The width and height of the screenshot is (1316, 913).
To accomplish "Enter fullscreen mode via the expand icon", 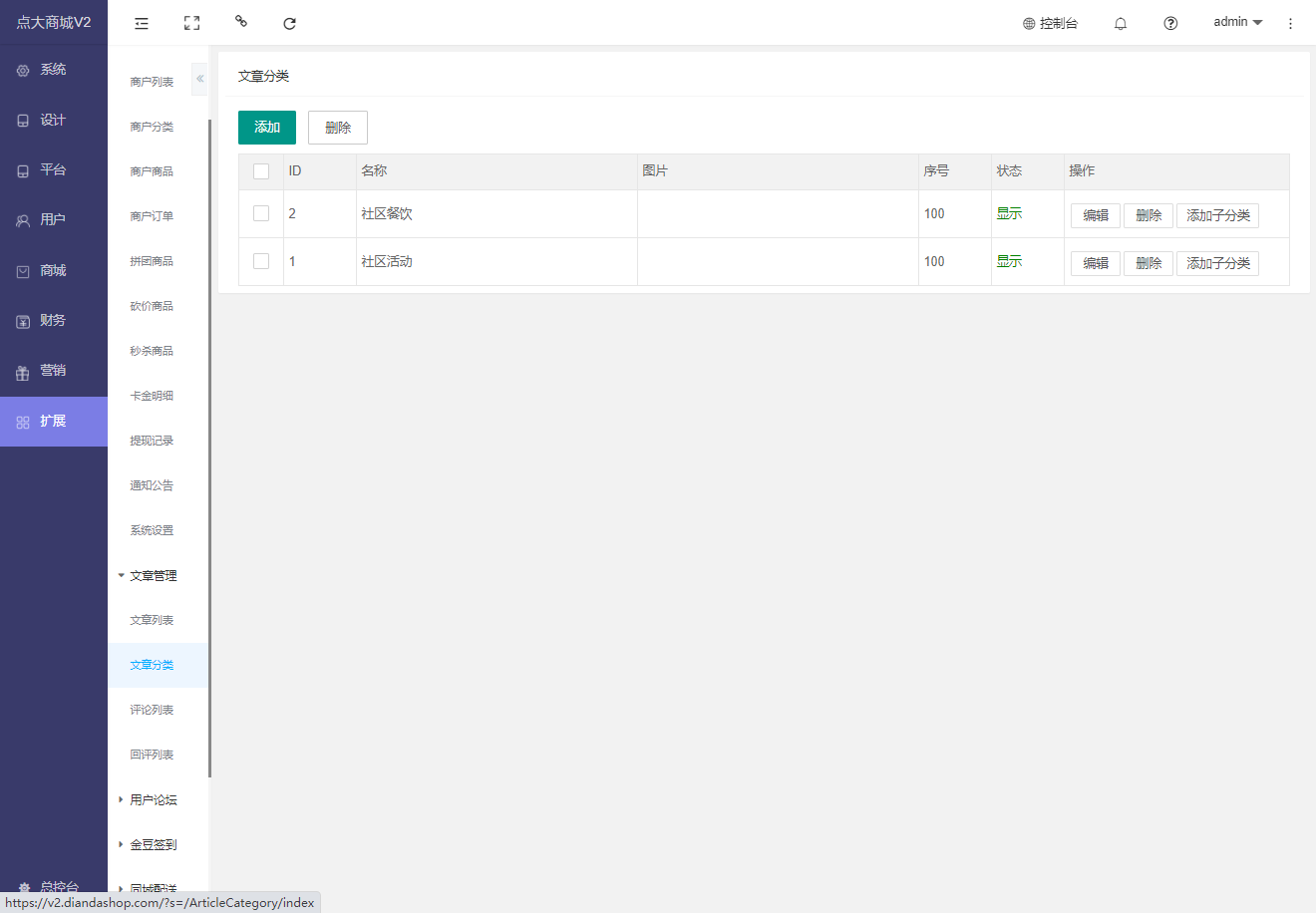I will point(191,23).
